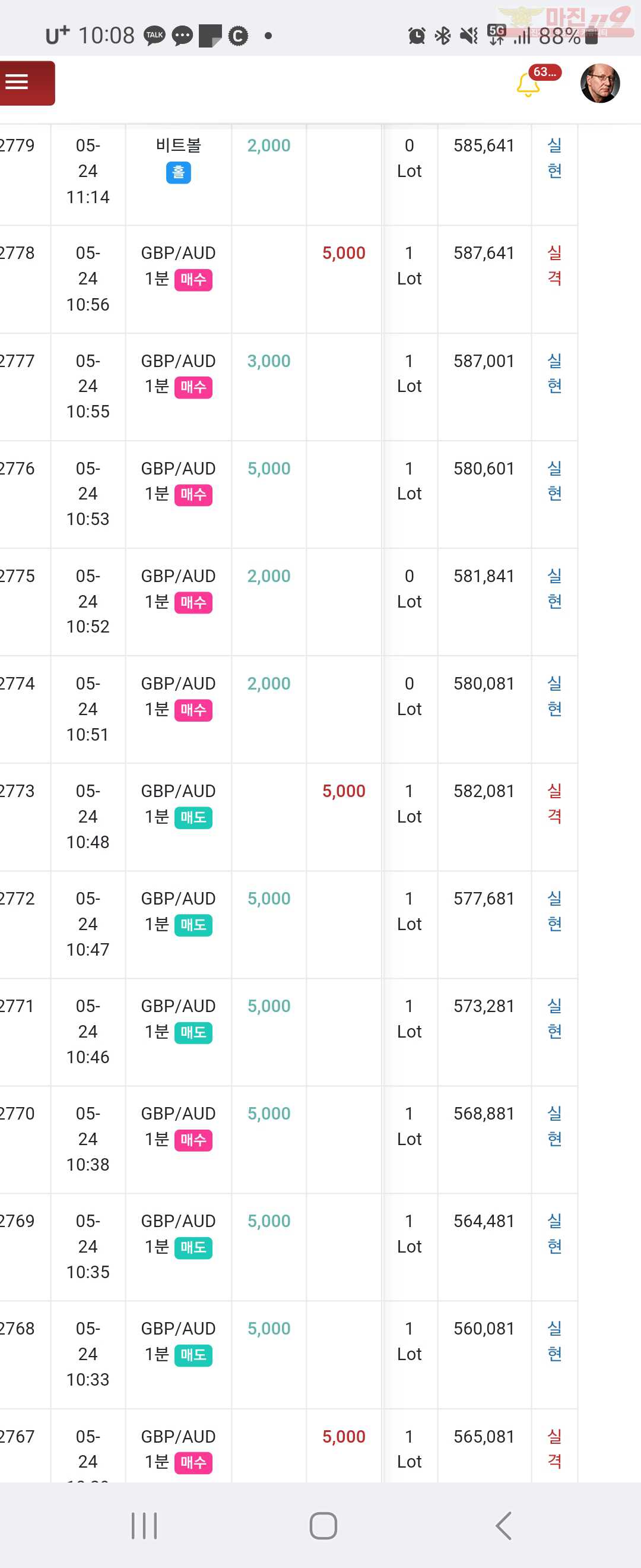Screen dimensions: 641x1568
Task: Select the red 5,000 amount in the 10:56 row
Action: click(344, 253)
